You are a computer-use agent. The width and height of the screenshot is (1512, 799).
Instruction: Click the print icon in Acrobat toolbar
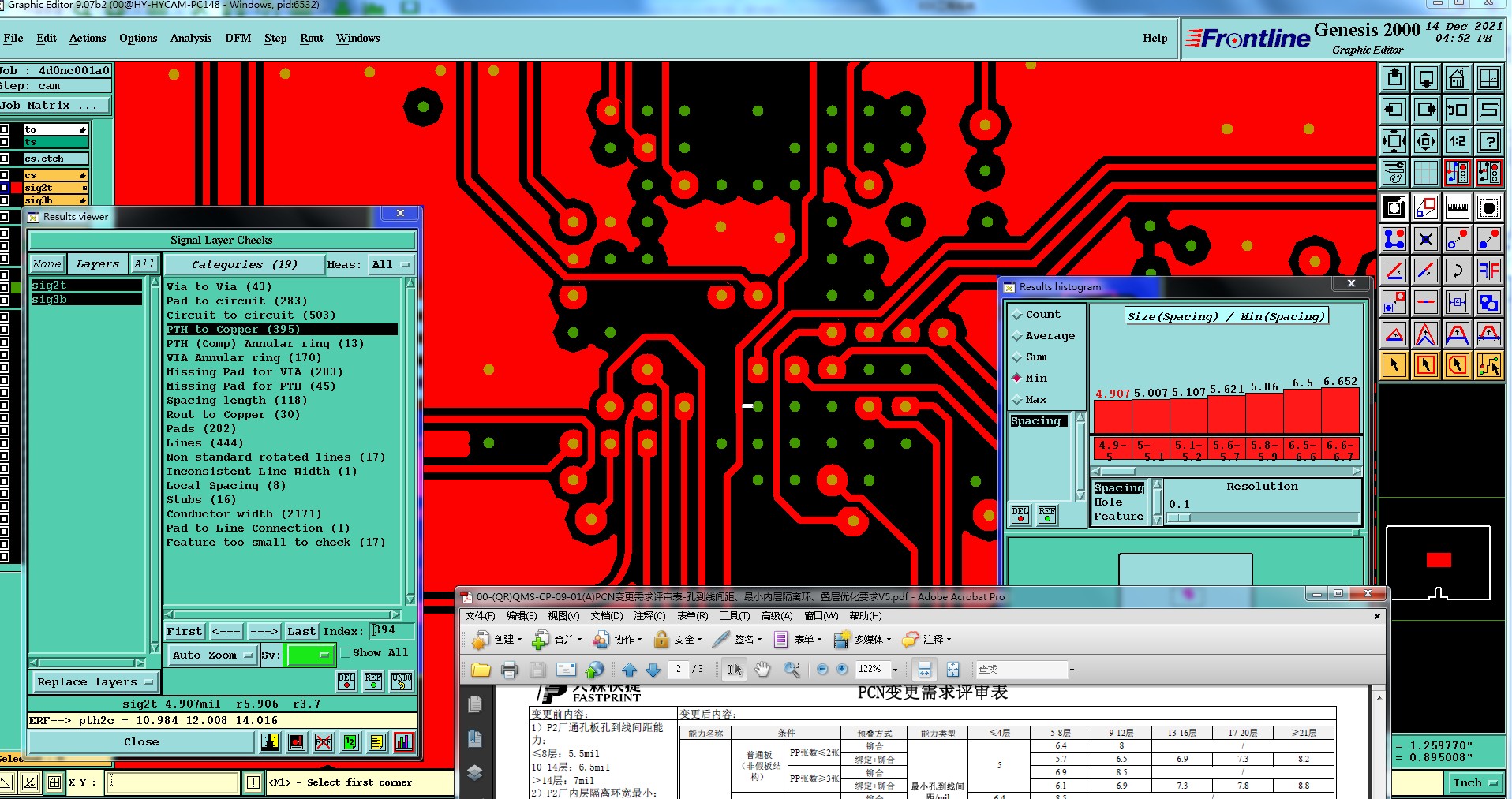[x=509, y=670]
